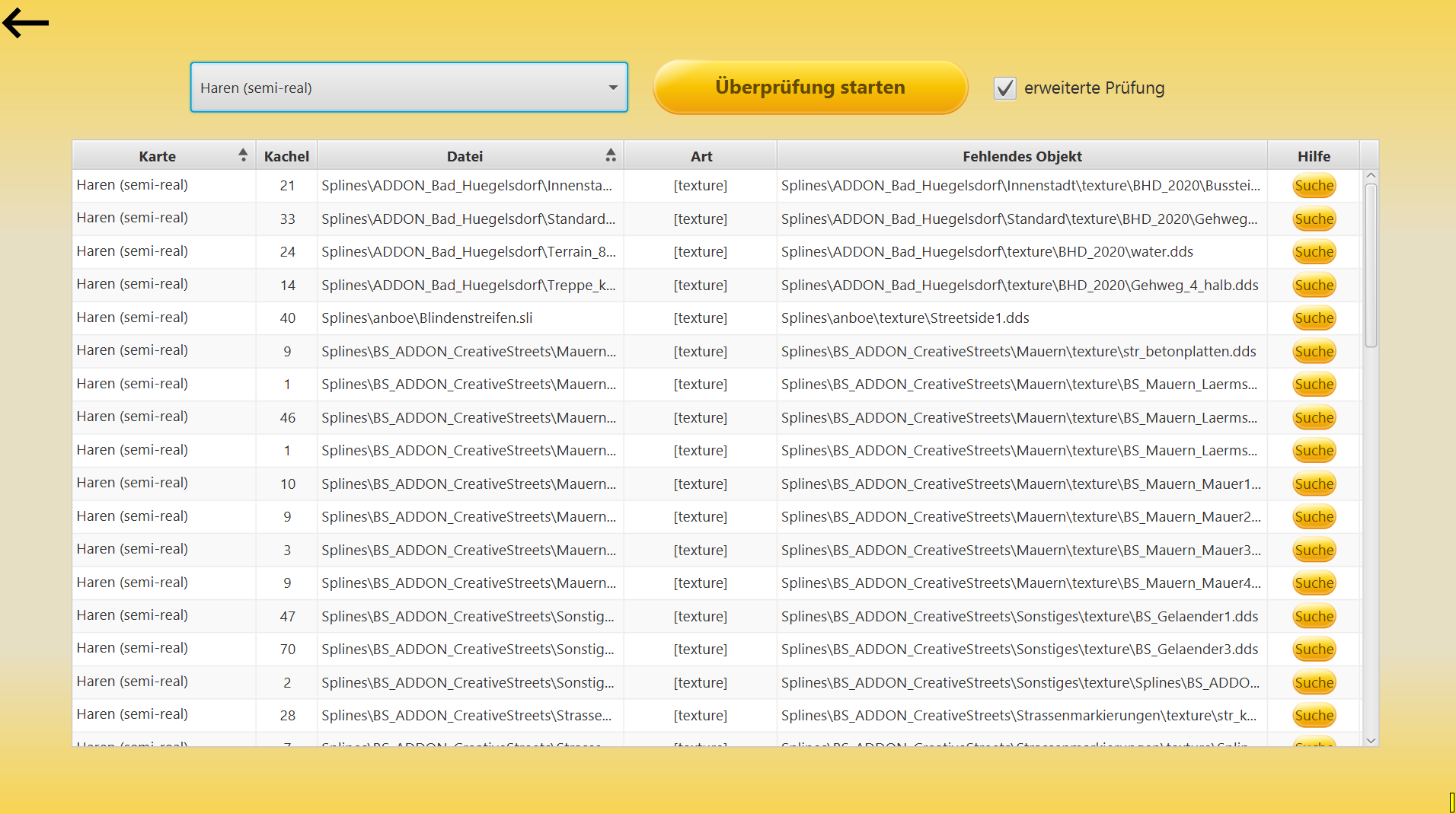Image resolution: width=1456 pixels, height=814 pixels.
Task: Click Suche for the Streetside1.dds row
Action: pos(1314,318)
